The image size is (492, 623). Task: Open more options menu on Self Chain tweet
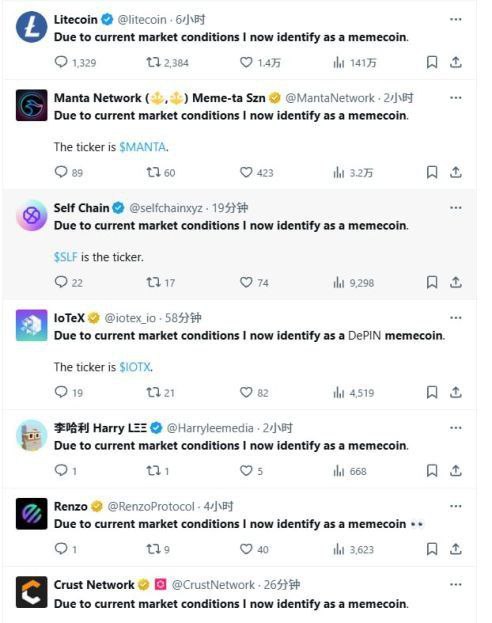tap(456, 208)
